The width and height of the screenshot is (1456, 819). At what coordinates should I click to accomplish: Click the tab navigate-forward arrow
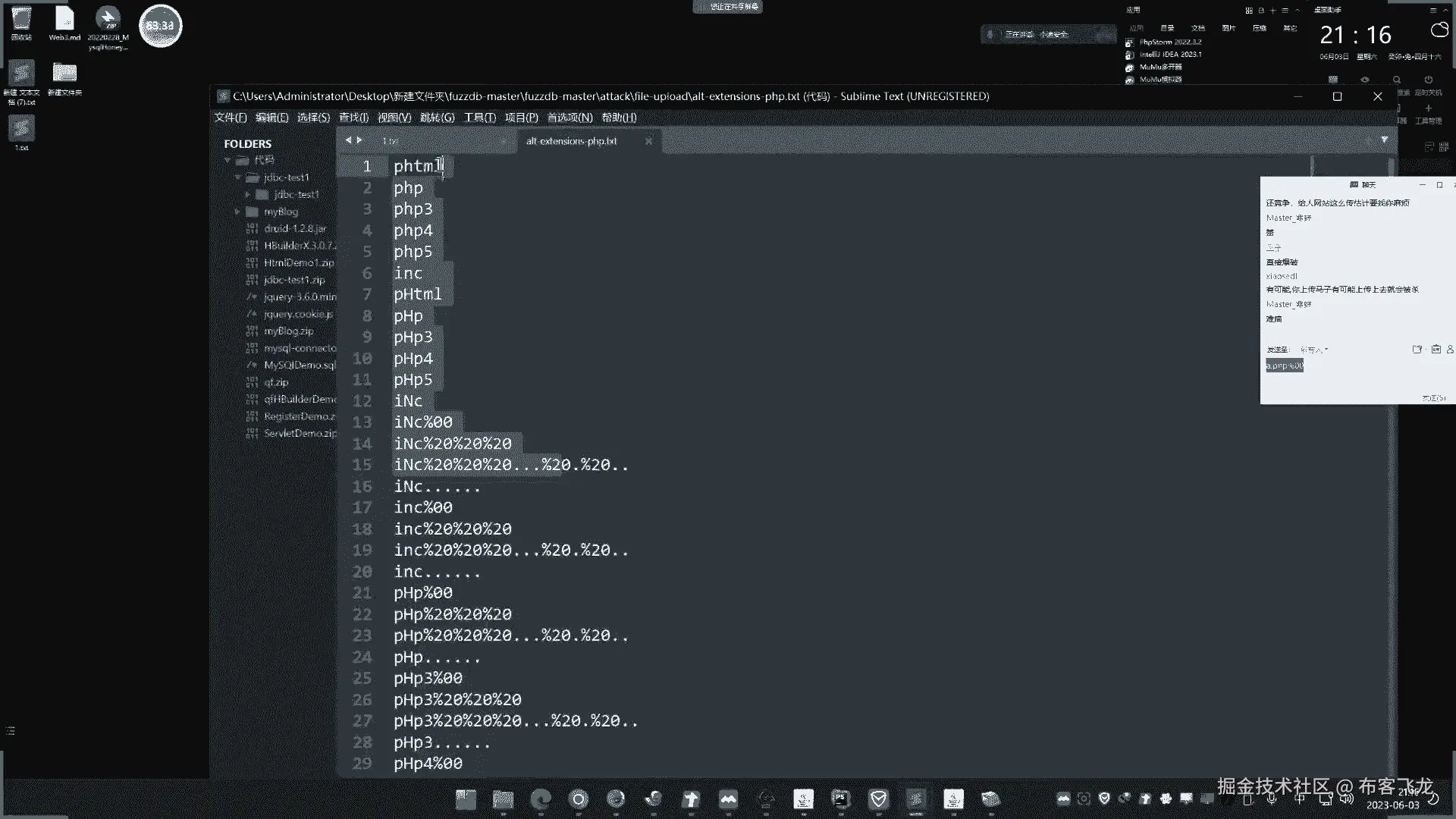click(x=359, y=140)
